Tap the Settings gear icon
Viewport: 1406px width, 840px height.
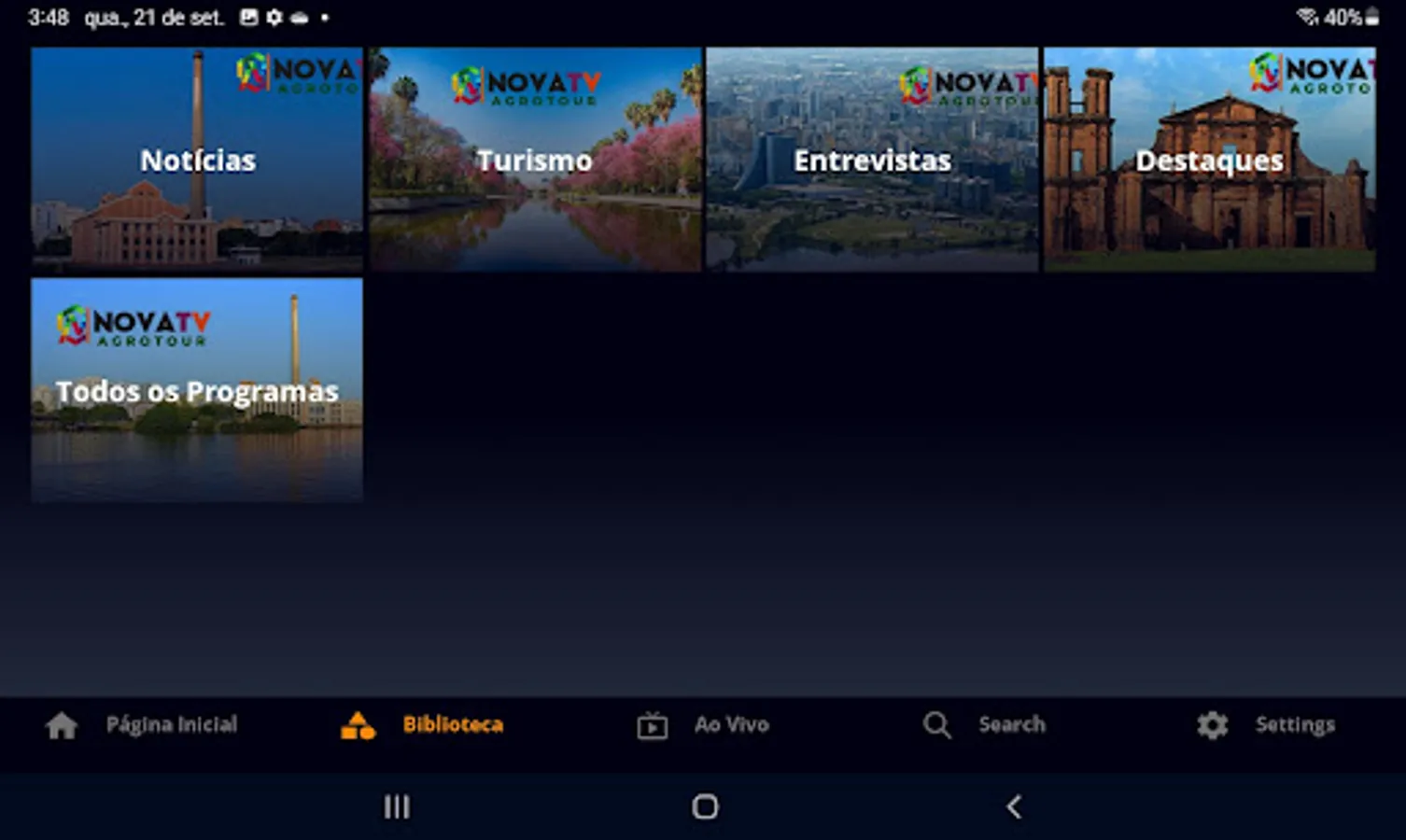click(x=1213, y=725)
